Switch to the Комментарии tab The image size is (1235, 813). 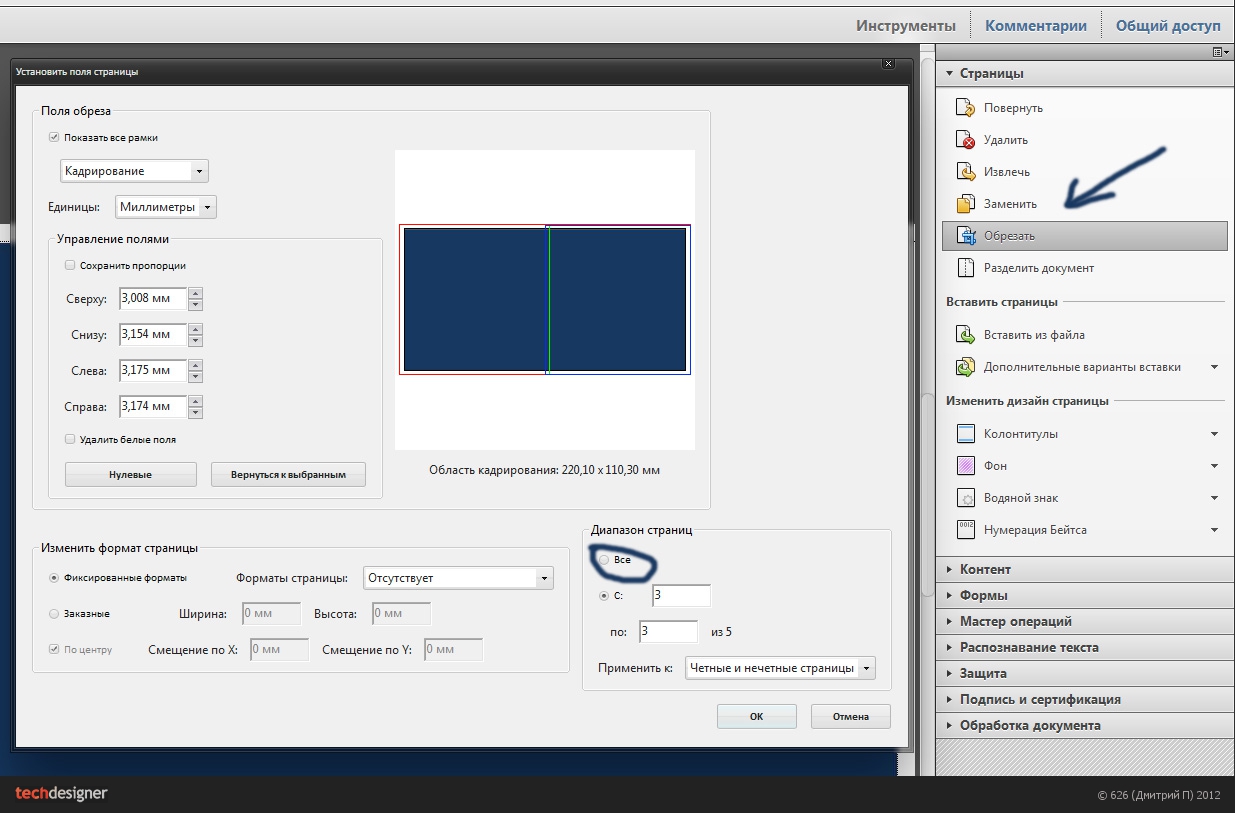(1036, 26)
